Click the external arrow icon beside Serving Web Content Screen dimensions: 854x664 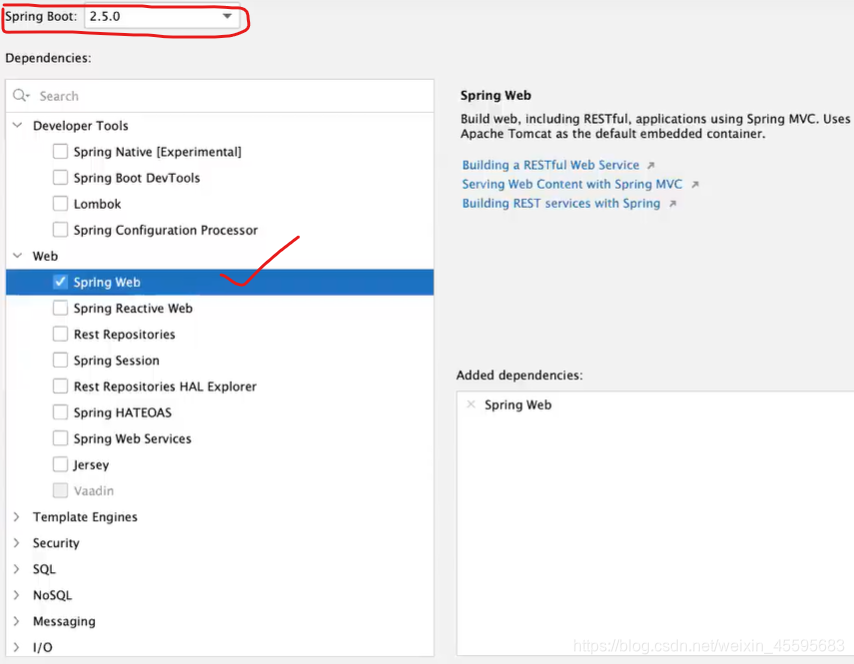tap(694, 185)
